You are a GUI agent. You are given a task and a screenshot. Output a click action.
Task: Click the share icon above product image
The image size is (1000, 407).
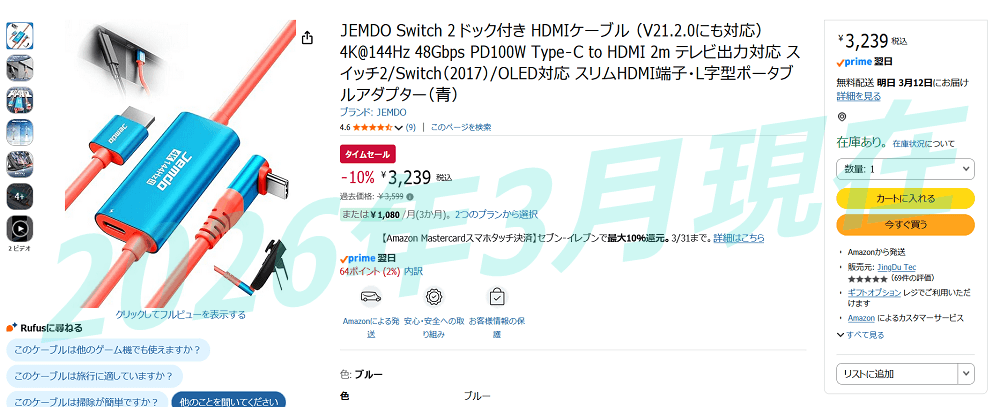coord(307,38)
